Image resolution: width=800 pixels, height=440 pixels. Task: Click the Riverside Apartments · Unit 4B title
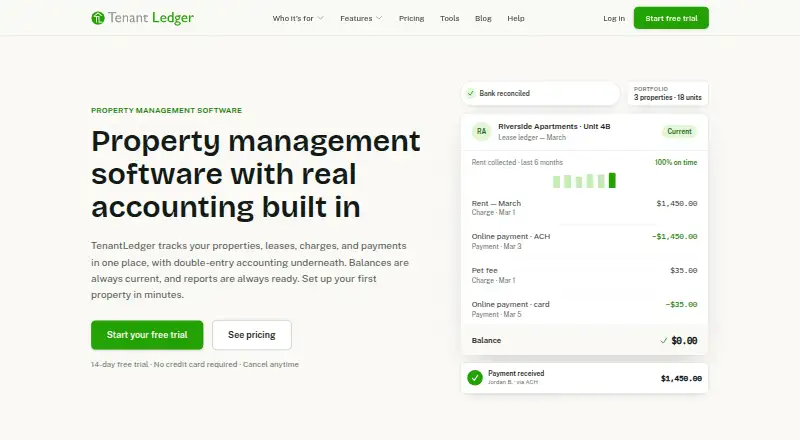coord(554,127)
